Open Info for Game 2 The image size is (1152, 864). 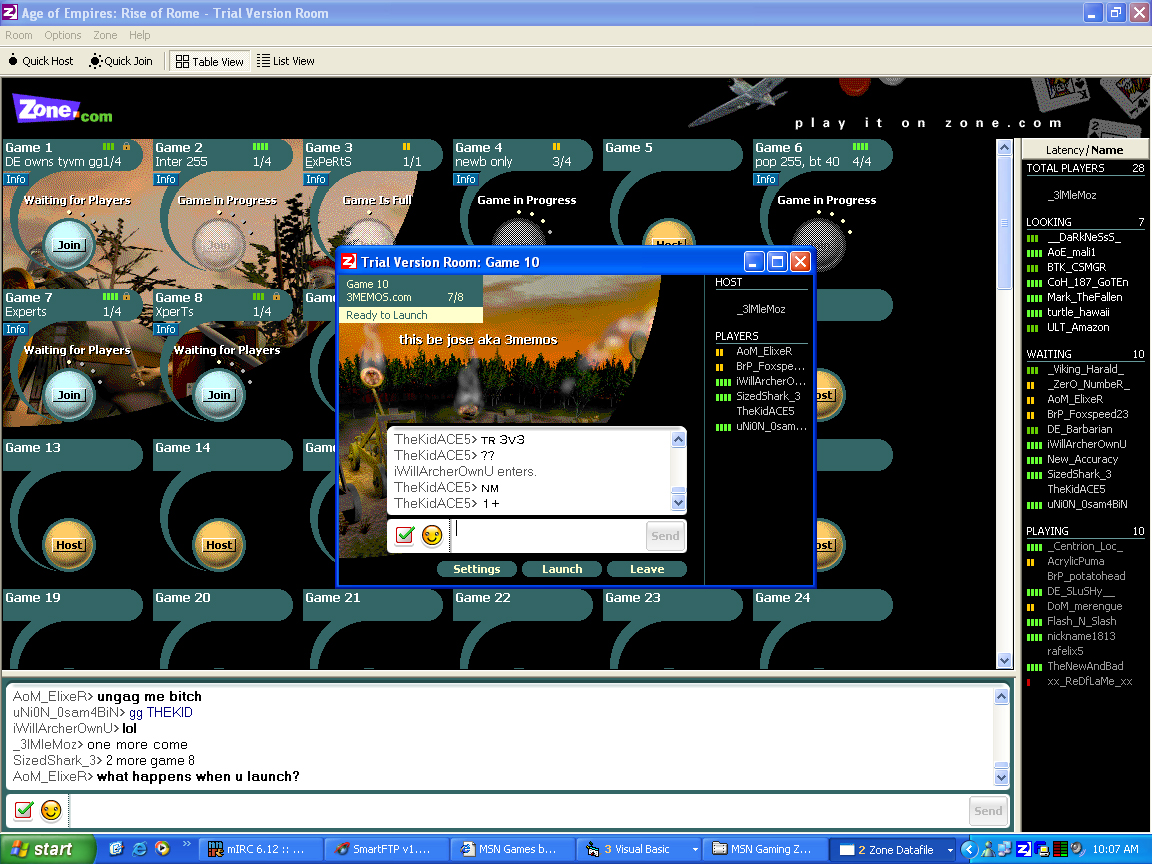165,179
